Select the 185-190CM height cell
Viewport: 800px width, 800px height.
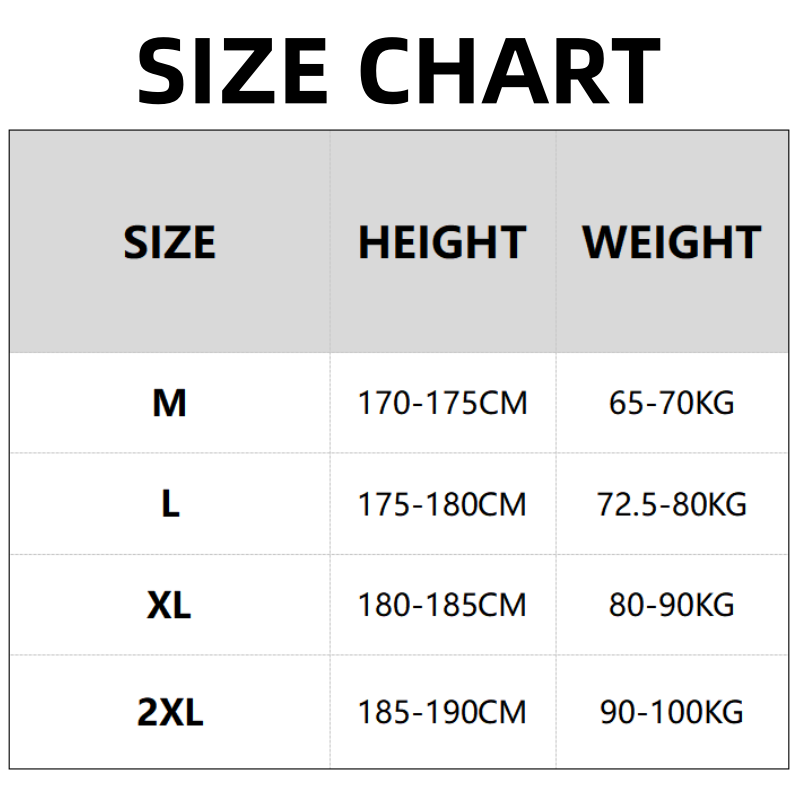[x=442, y=713]
